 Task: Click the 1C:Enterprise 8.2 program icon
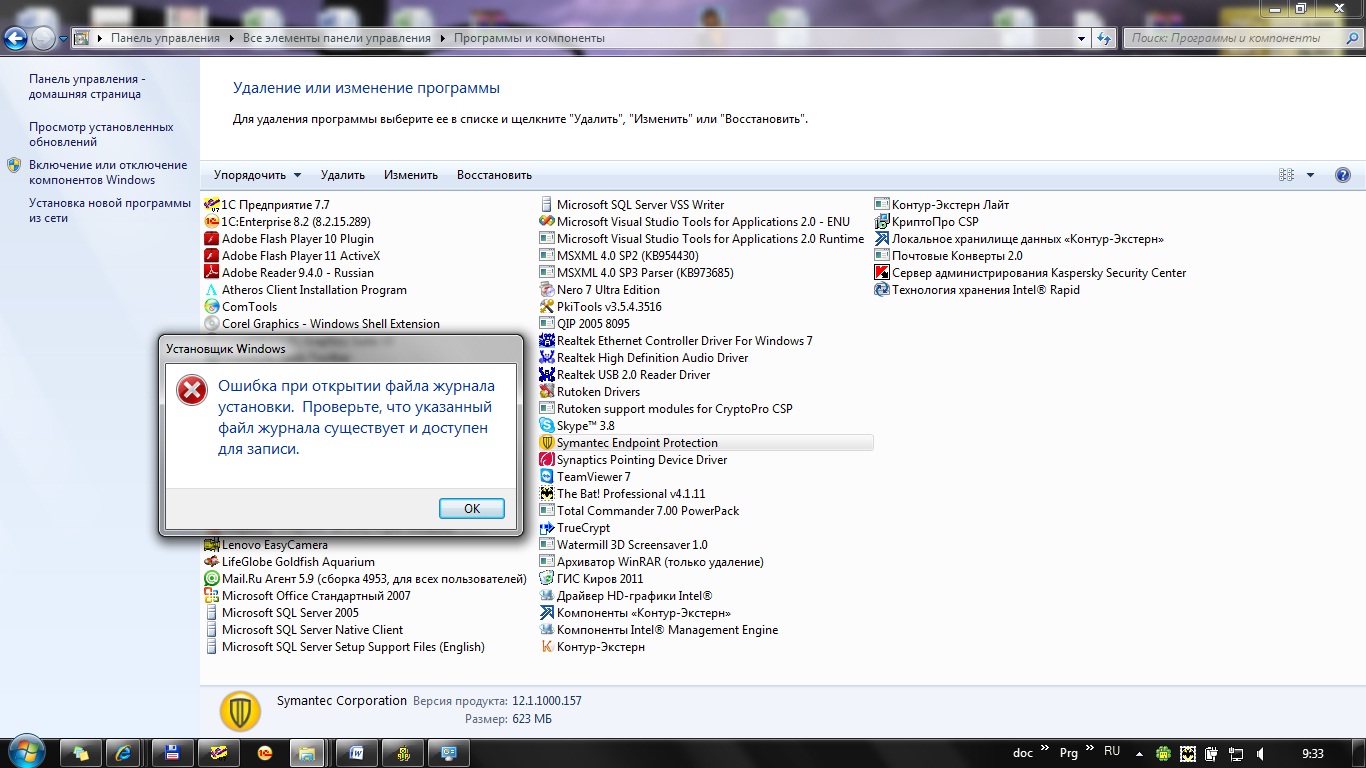[212, 222]
